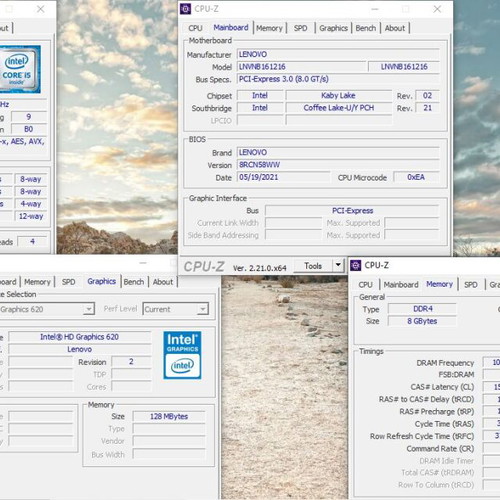Click the Tools button
The height and width of the screenshot is (500, 500).
(x=313, y=266)
